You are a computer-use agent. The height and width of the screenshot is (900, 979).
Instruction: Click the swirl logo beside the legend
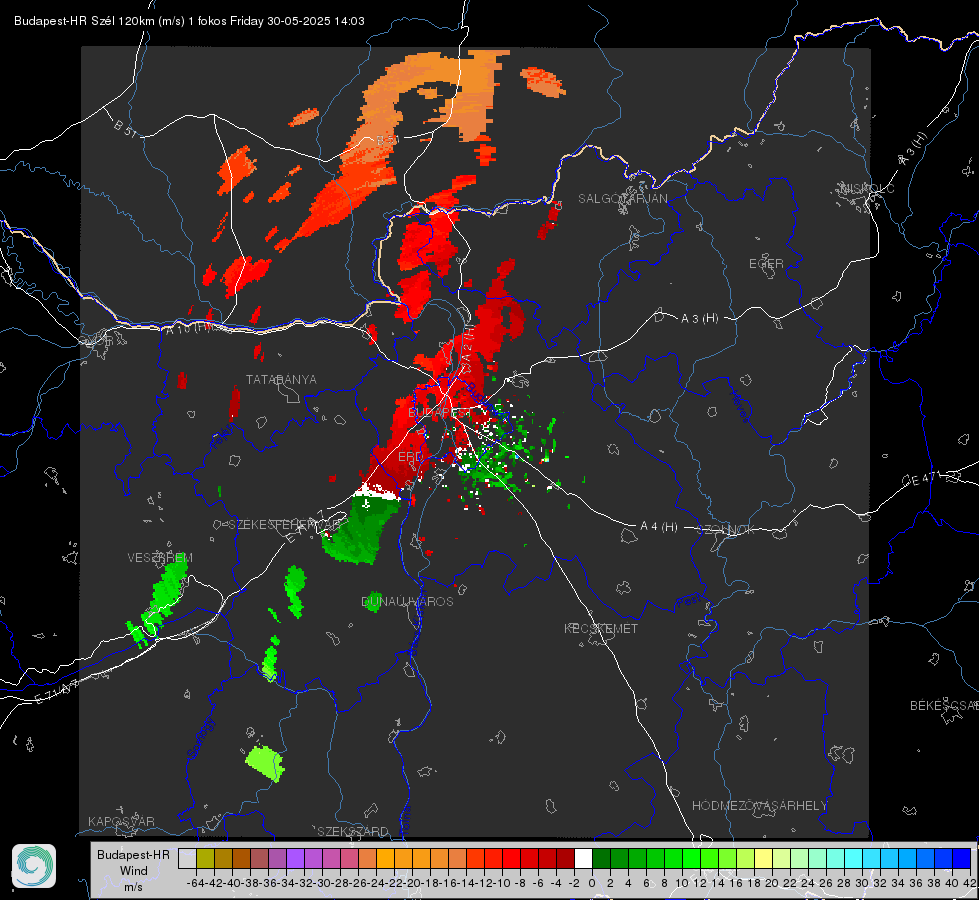pyautogui.click(x=34, y=866)
